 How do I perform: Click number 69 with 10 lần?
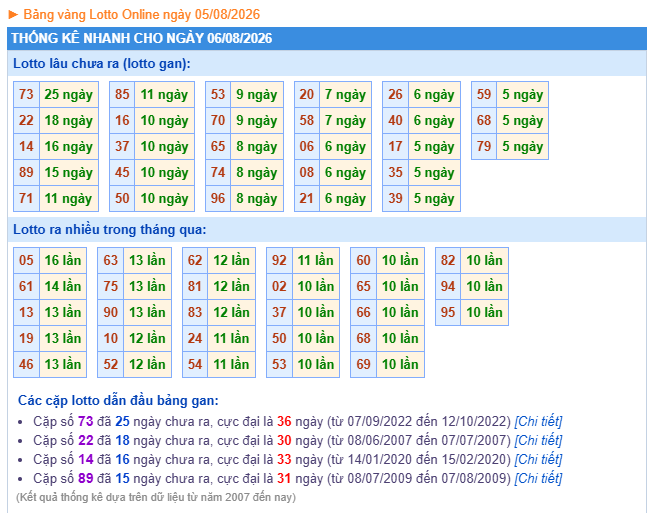364,364
